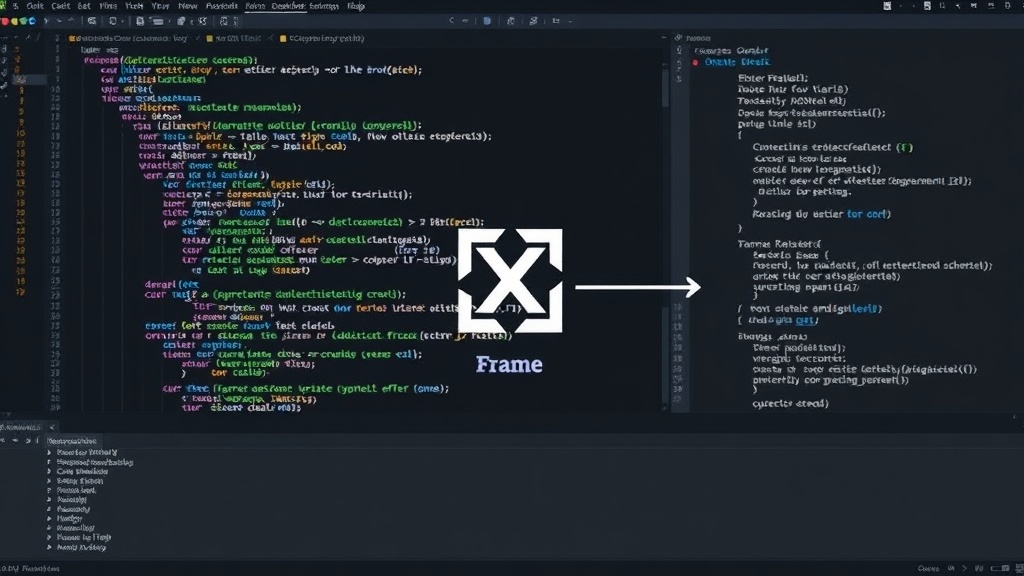1024x576 pixels.
Task: Open the first editor tab with the orange file icon
Action: (129, 39)
